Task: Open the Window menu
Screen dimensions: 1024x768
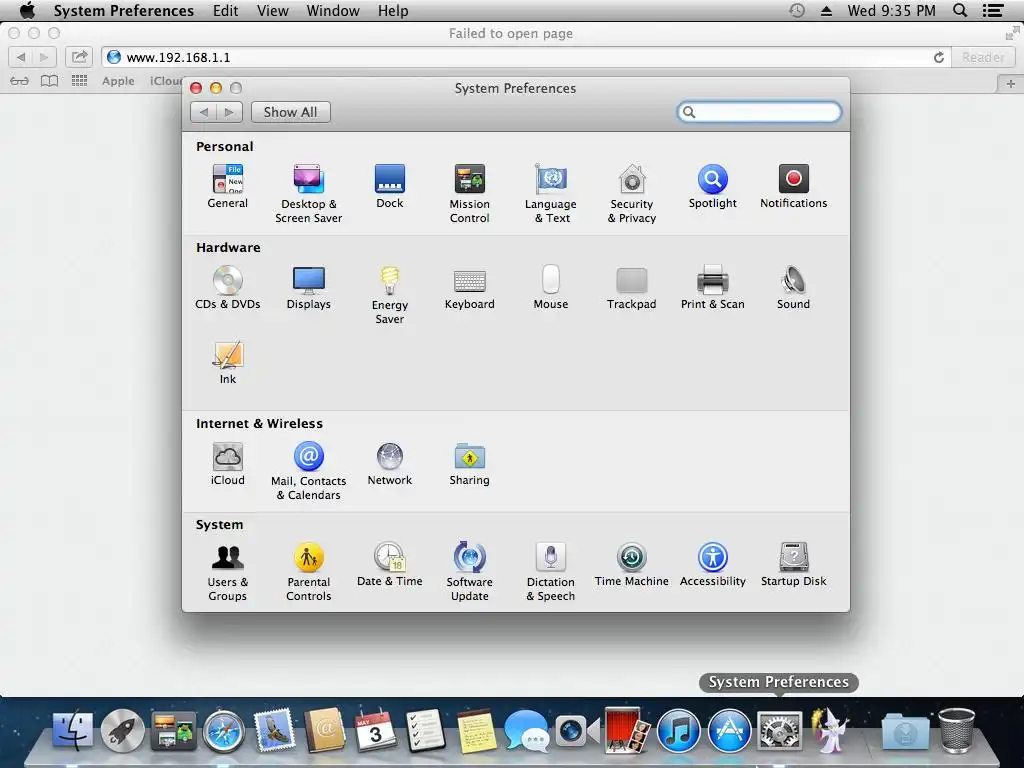Action: pyautogui.click(x=333, y=10)
